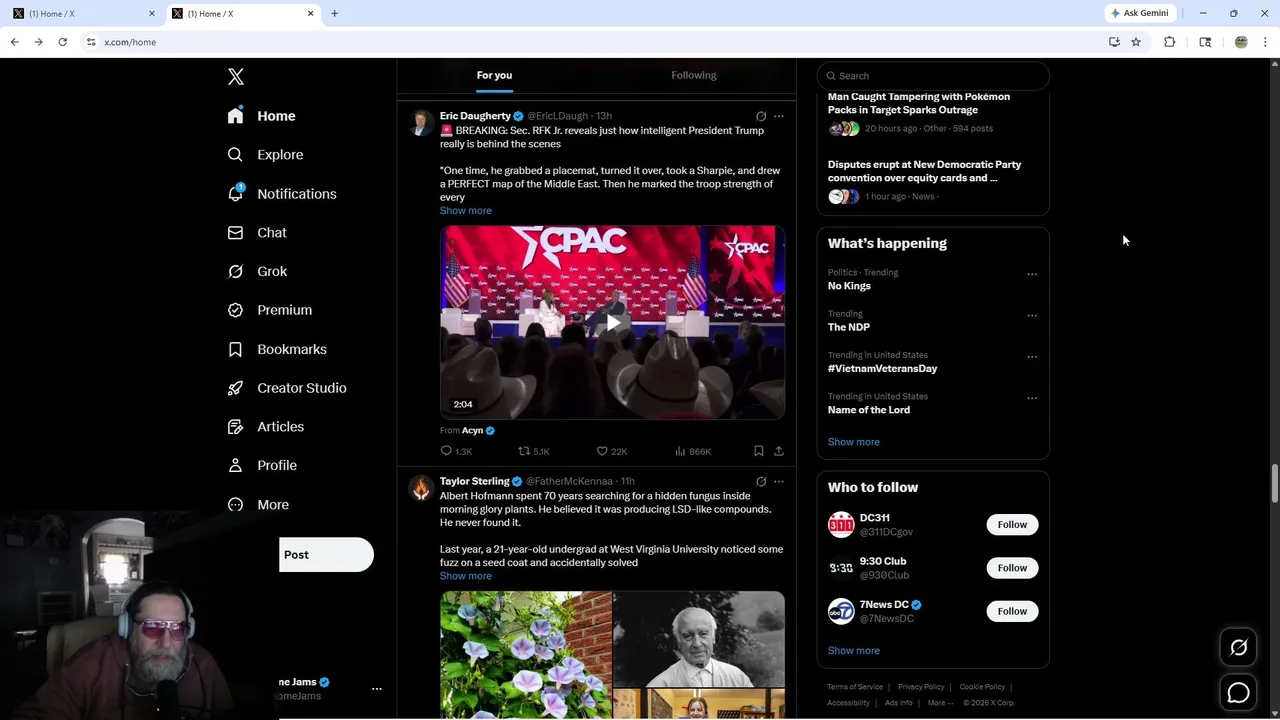Show more under What's happening
Viewport: 1280px width, 720px height.
click(x=854, y=442)
